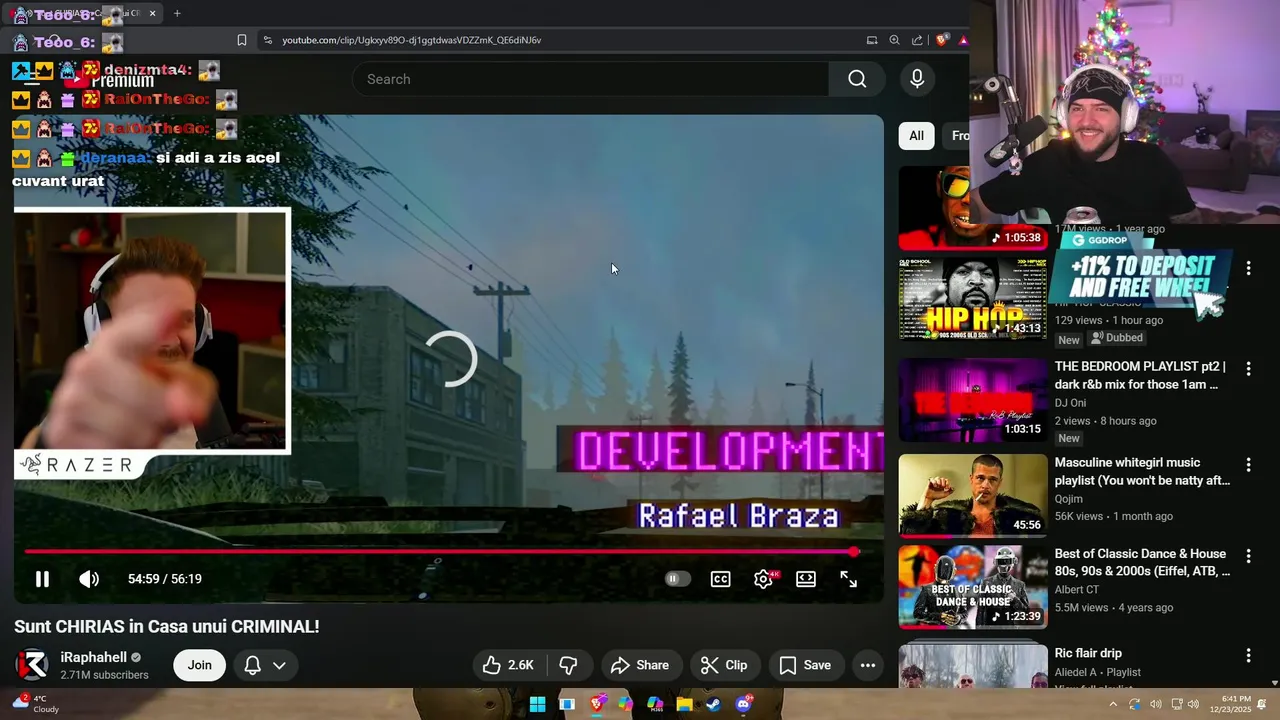This screenshot has width=1280, height=720.
Task: Click the Join membership button
Action: 199,665
